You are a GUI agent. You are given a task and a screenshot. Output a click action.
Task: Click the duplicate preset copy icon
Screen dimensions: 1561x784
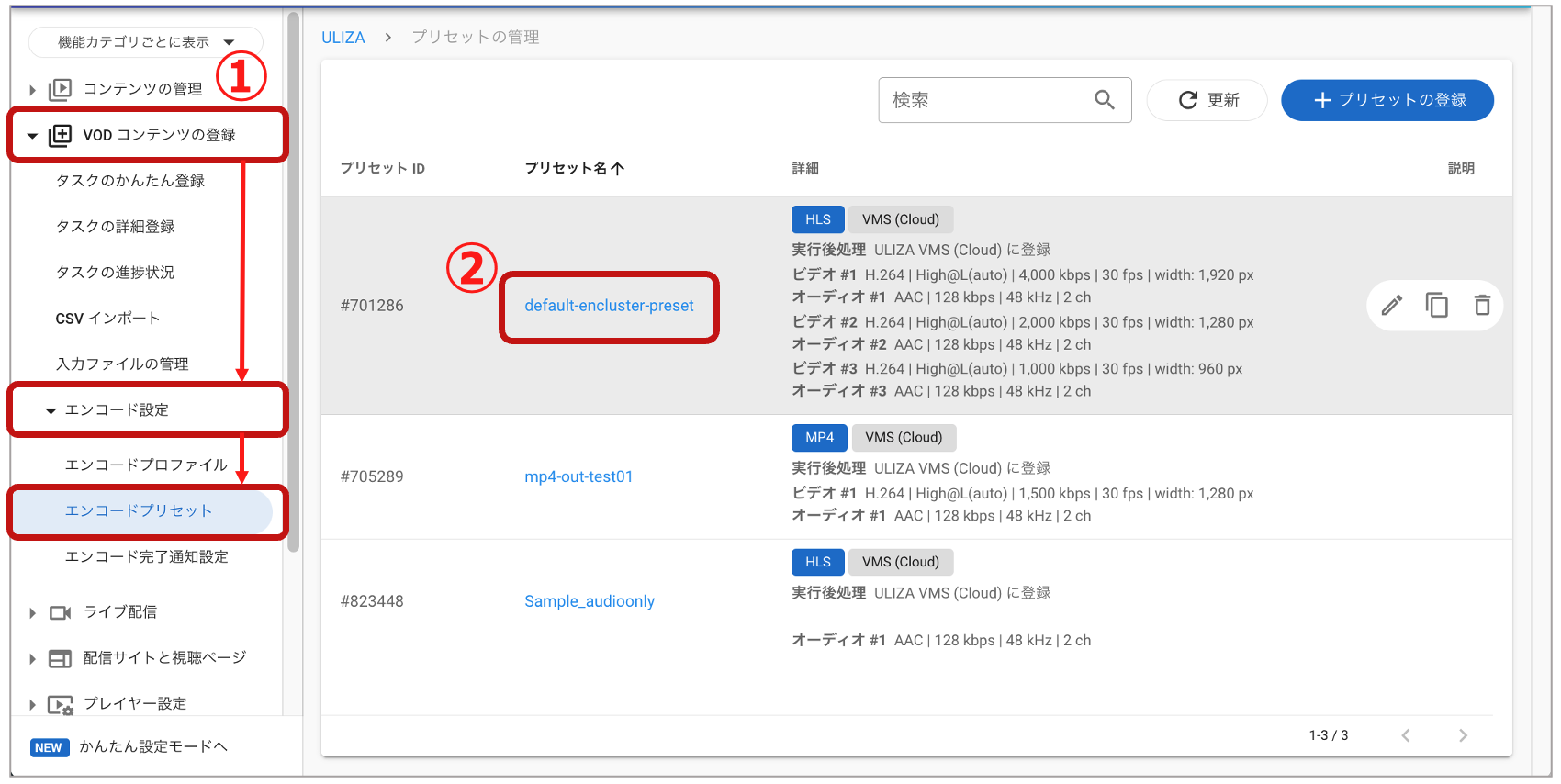[1436, 305]
